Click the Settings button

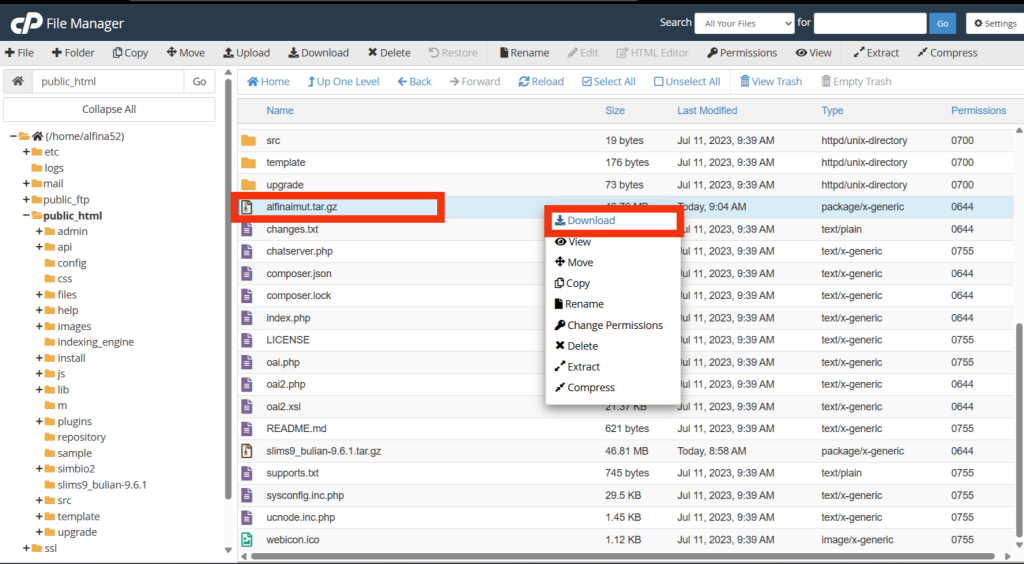tap(993, 23)
